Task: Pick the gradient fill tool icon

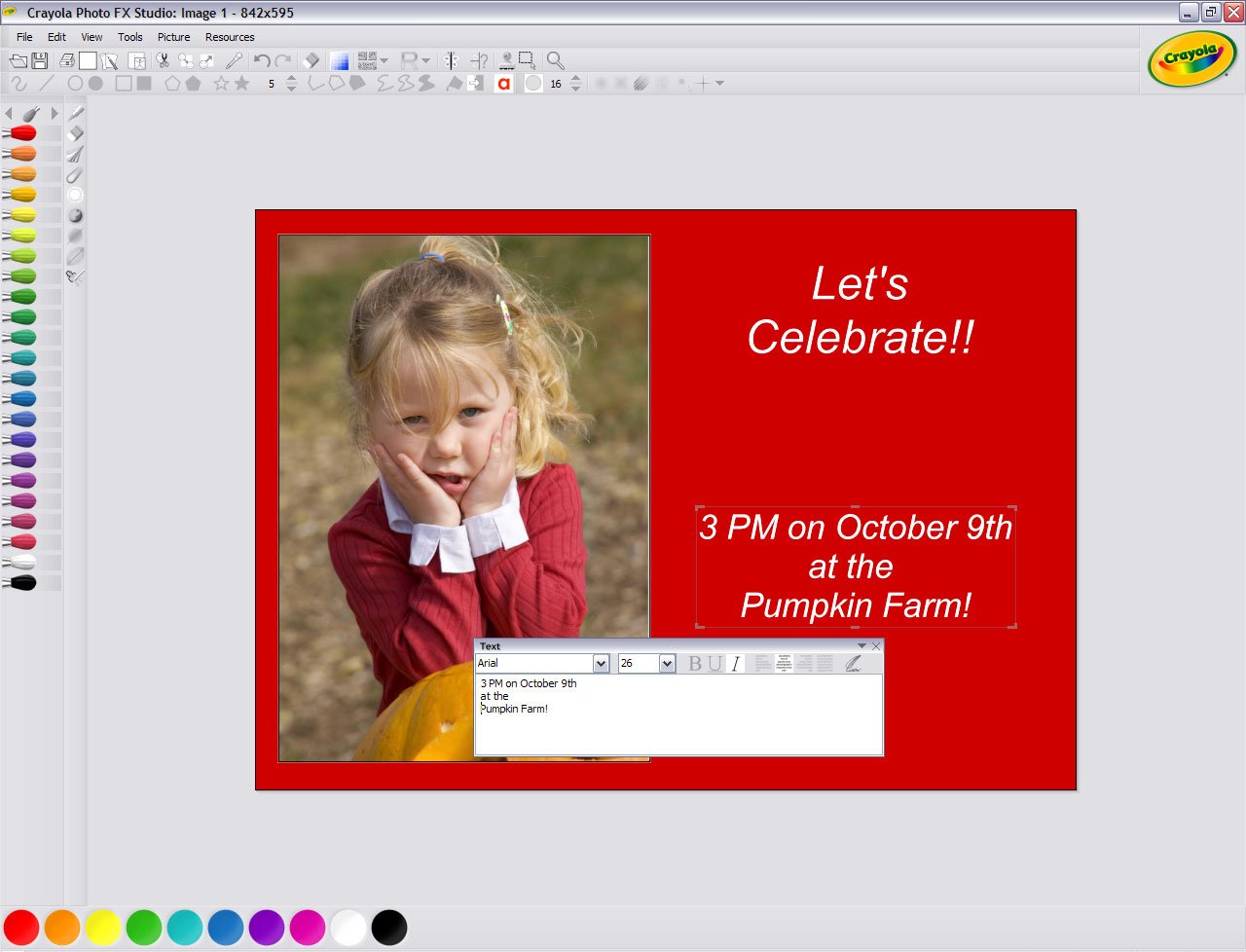Action: click(x=339, y=60)
